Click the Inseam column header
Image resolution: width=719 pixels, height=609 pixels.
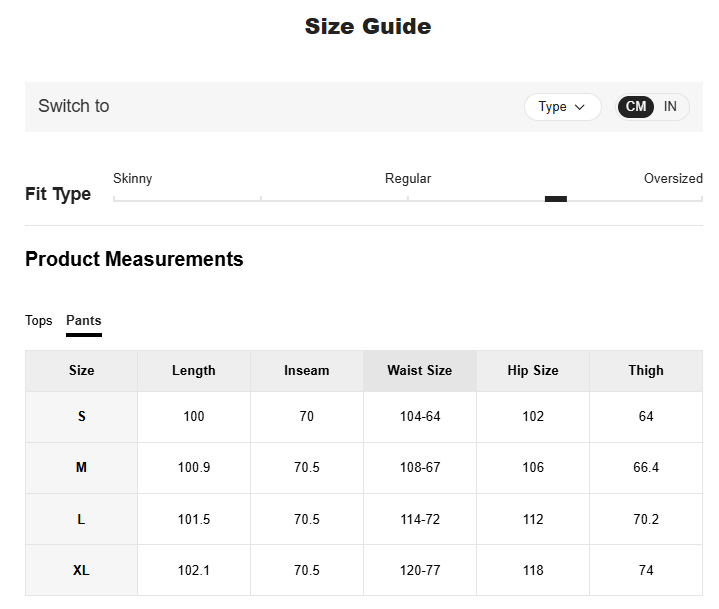[307, 371]
